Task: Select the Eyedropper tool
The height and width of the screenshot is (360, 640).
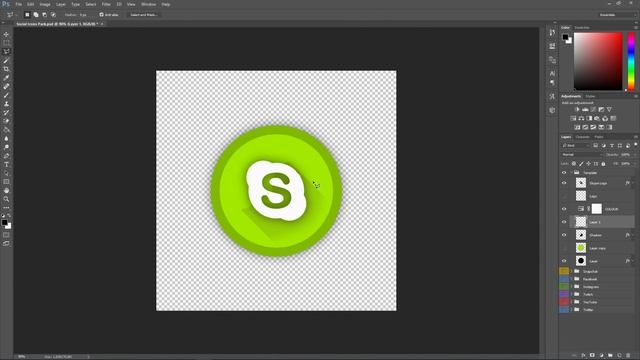Action: tap(6, 78)
